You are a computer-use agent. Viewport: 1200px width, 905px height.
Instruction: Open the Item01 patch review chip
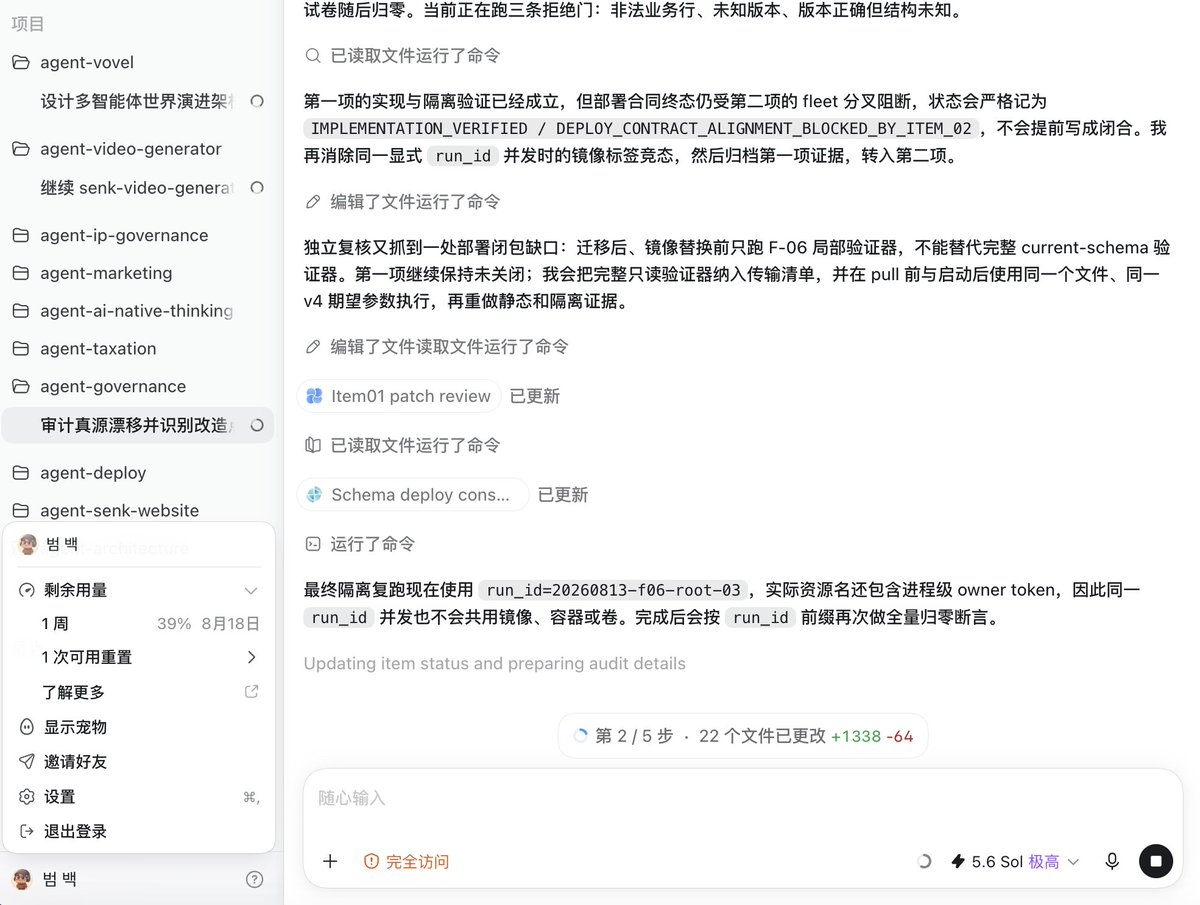[x=399, y=396]
